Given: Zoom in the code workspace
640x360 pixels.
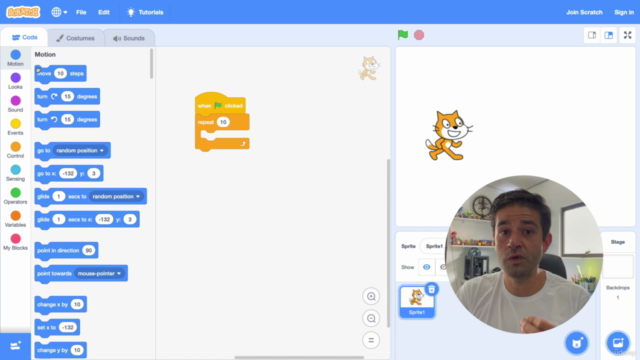Looking at the screenshot, I should 371,296.
